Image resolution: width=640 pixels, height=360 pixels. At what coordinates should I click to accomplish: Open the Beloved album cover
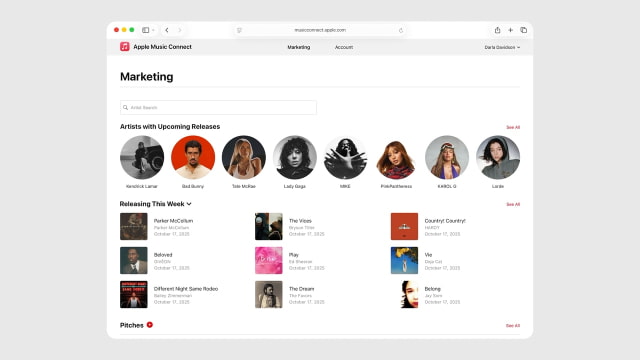(133, 260)
